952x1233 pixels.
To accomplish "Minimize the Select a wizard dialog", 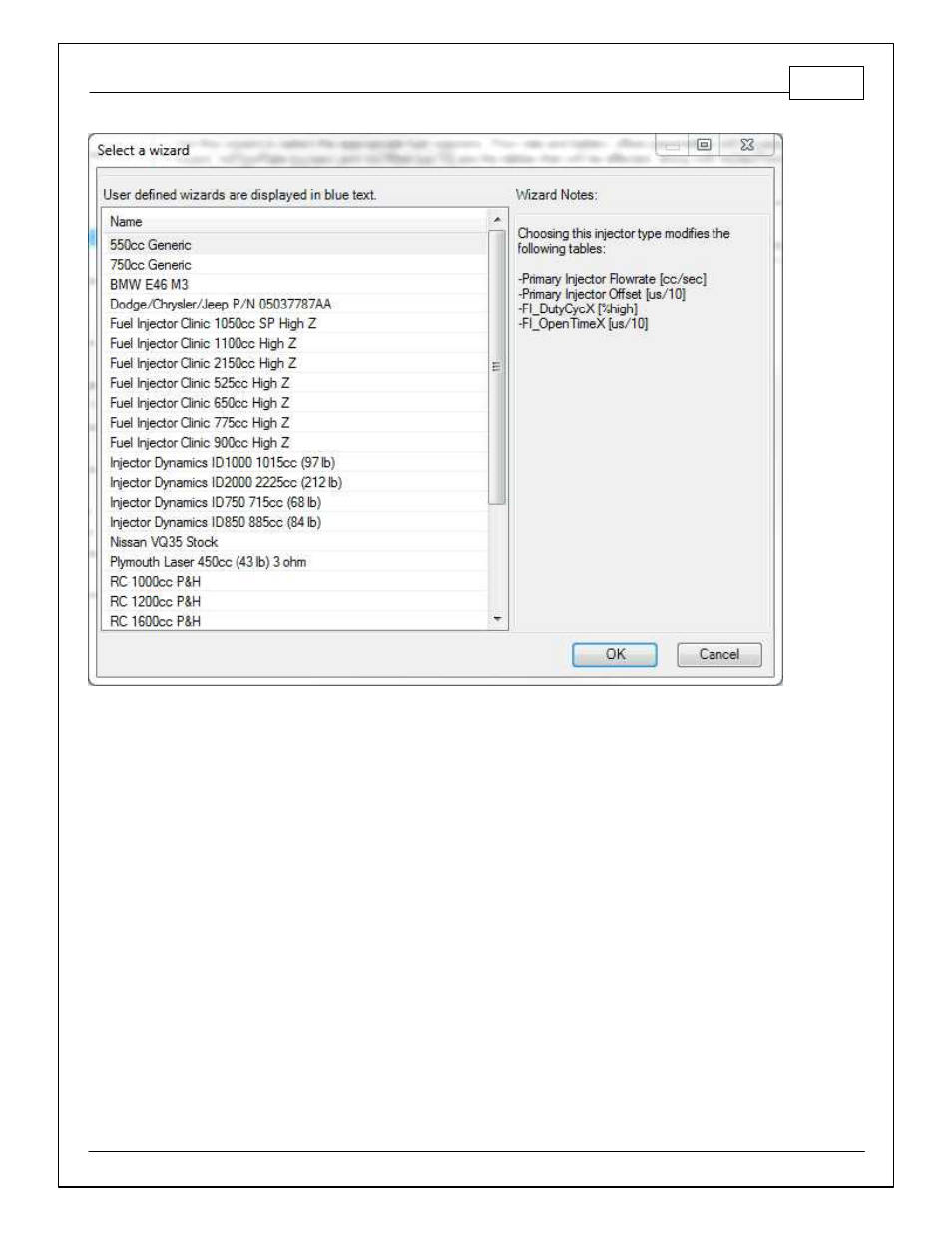I will 672,145.
